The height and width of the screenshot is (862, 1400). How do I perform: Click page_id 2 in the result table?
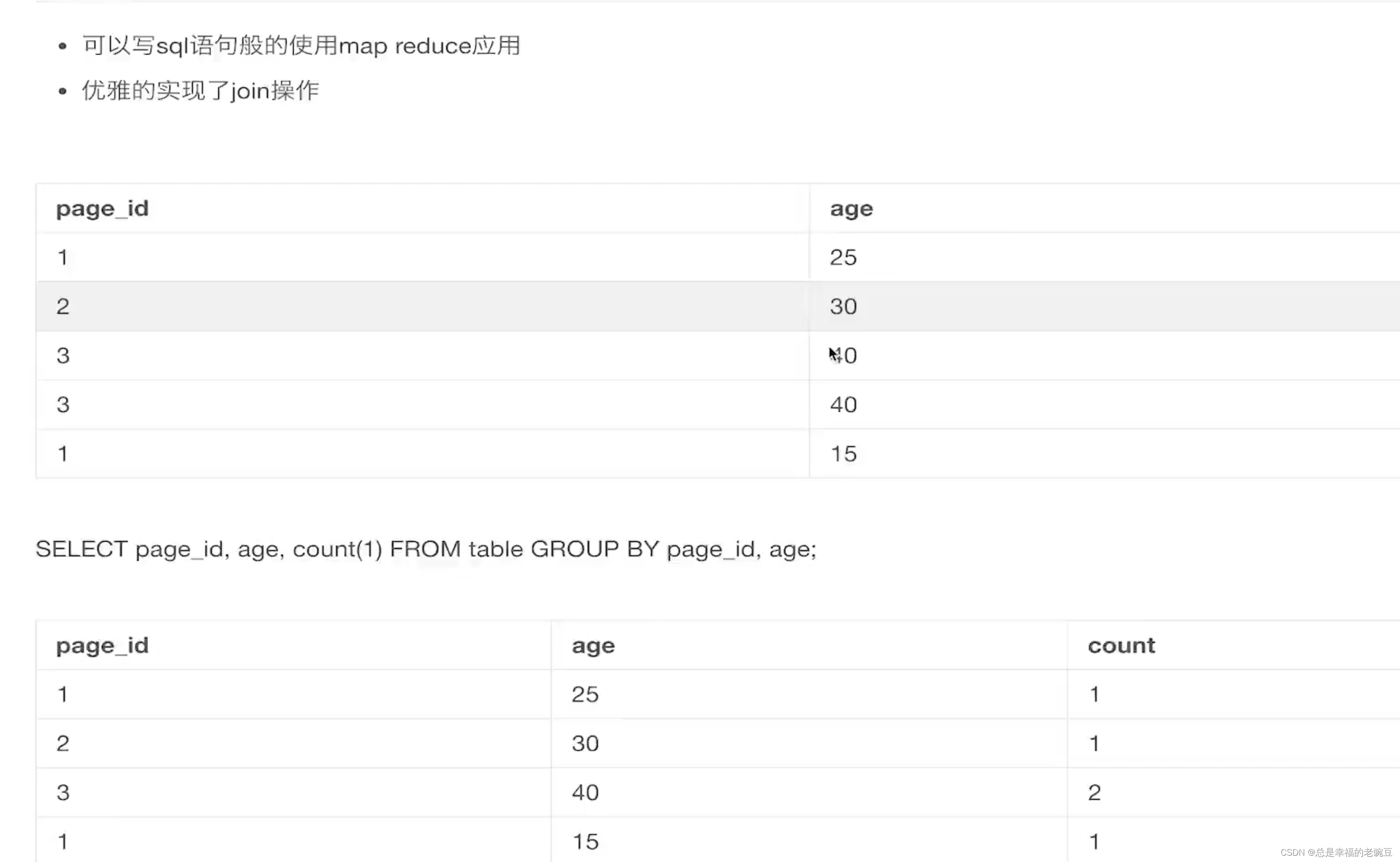pyautogui.click(x=63, y=744)
